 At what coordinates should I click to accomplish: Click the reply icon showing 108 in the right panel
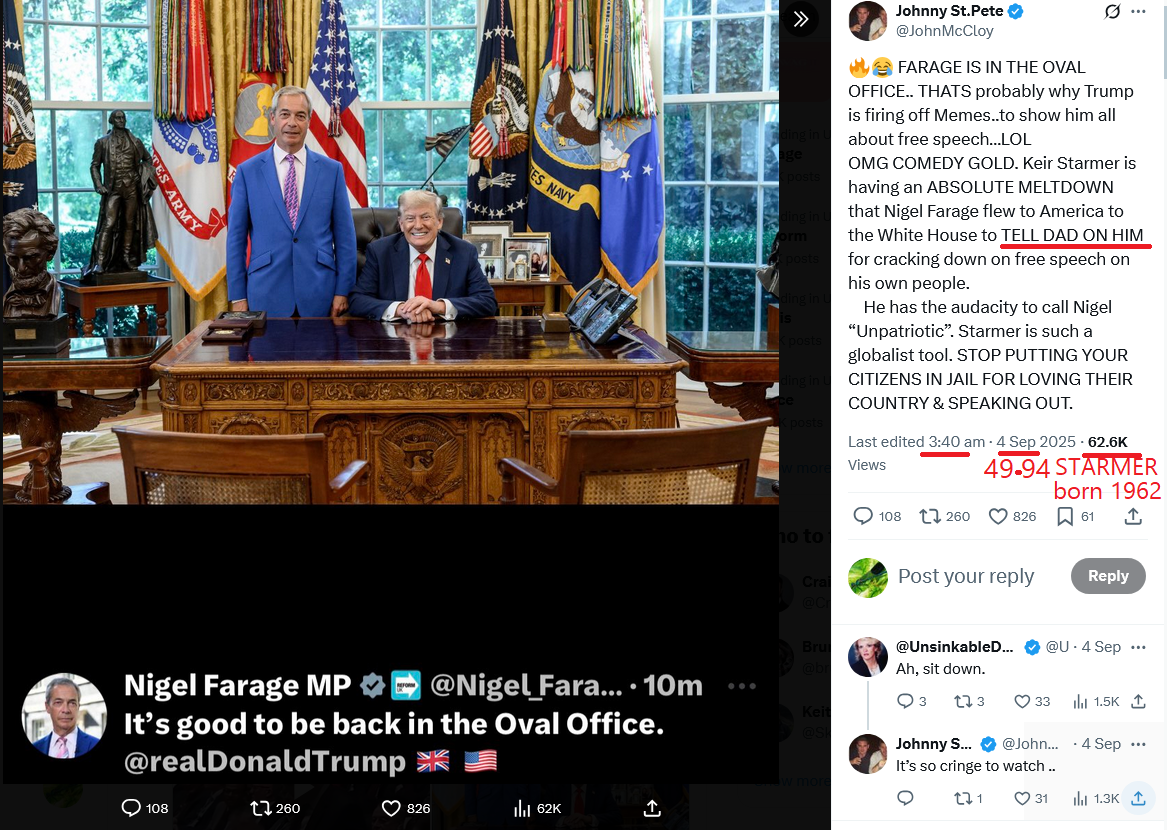tap(877, 516)
